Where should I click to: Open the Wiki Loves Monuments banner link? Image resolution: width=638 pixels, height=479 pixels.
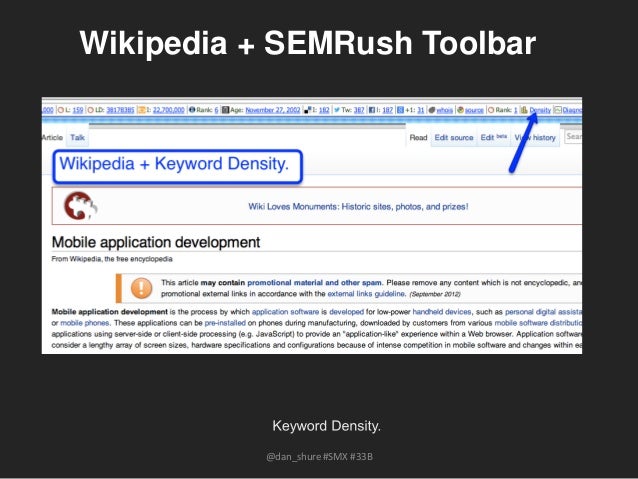pyautogui.click(x=358, y=206)
